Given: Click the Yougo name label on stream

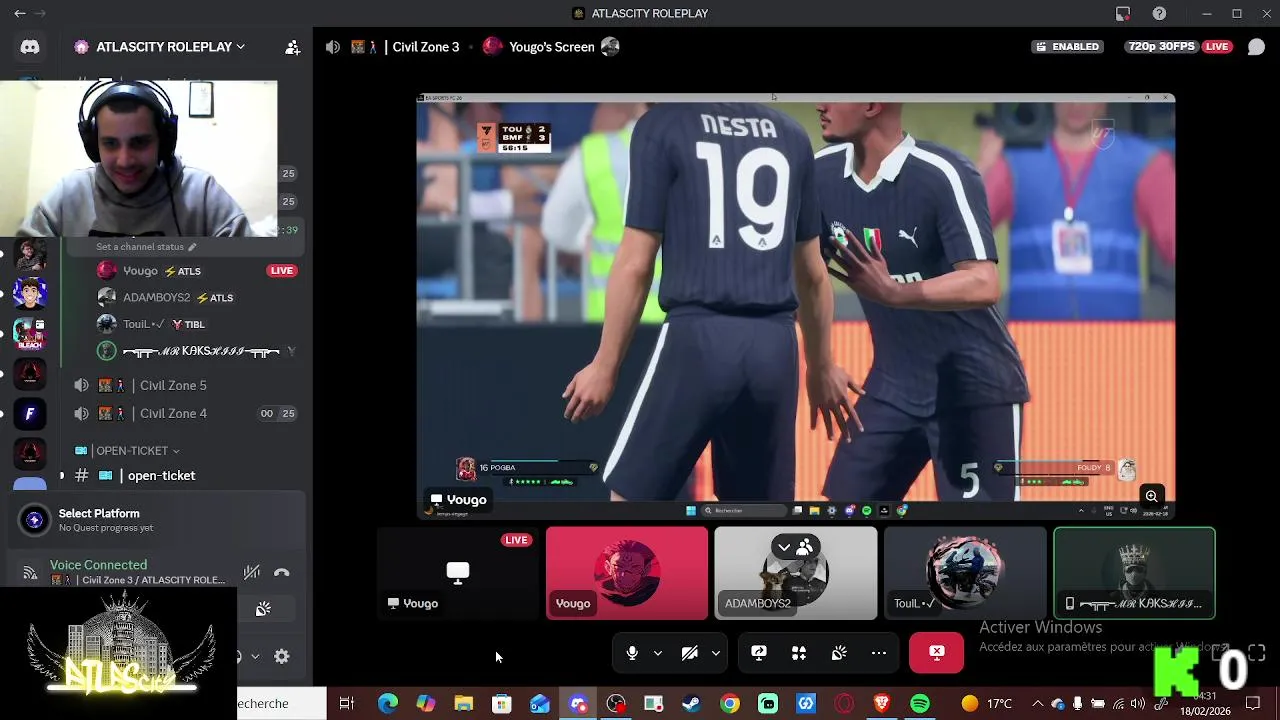Looking at the screenshot, I should point(459,500).
